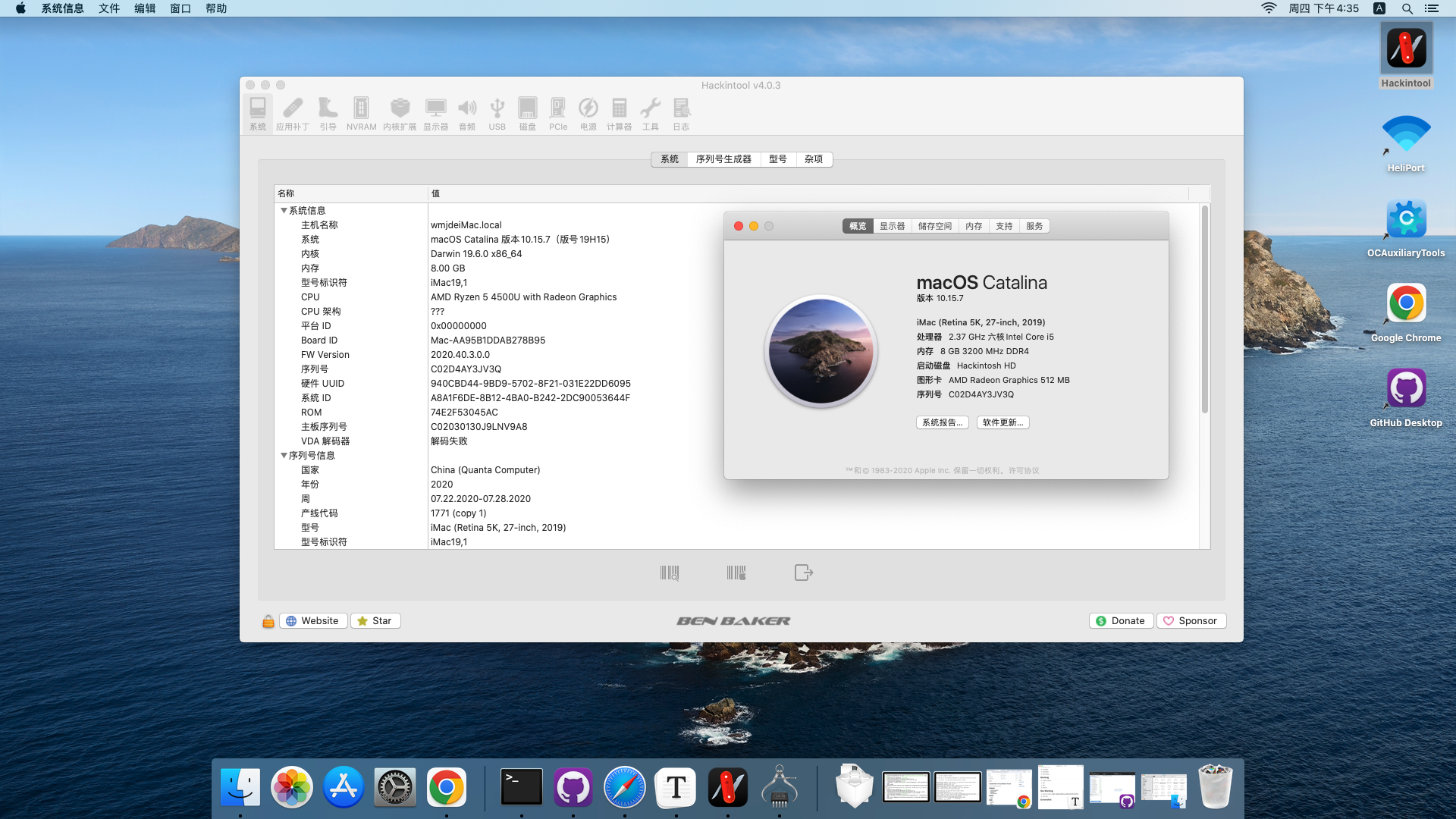Click the Donate button

pos(1121,621)
